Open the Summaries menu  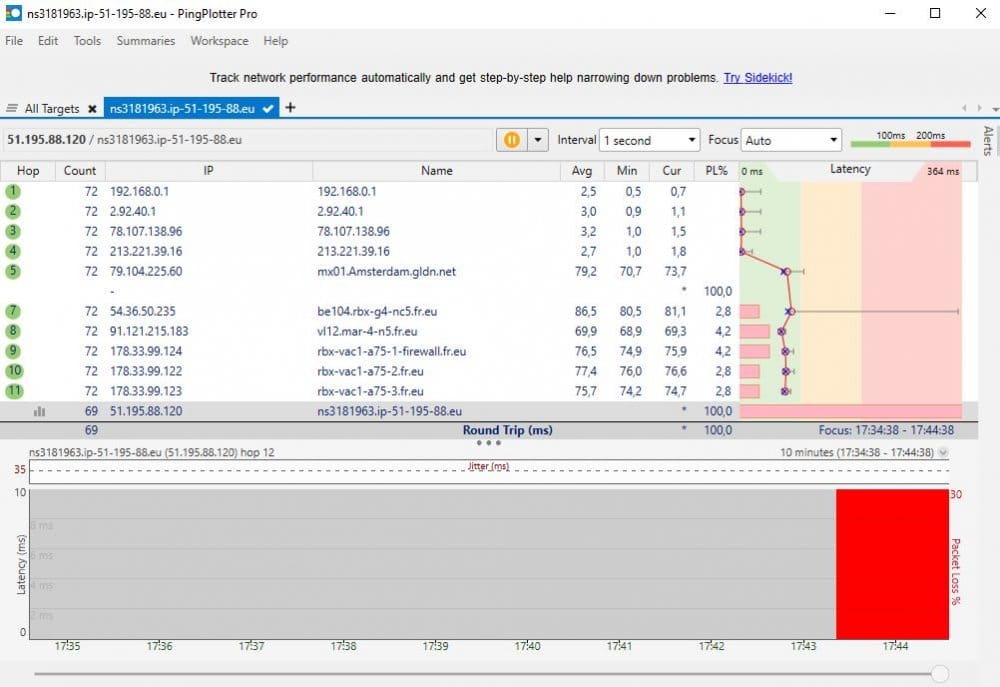pos(145,41)
